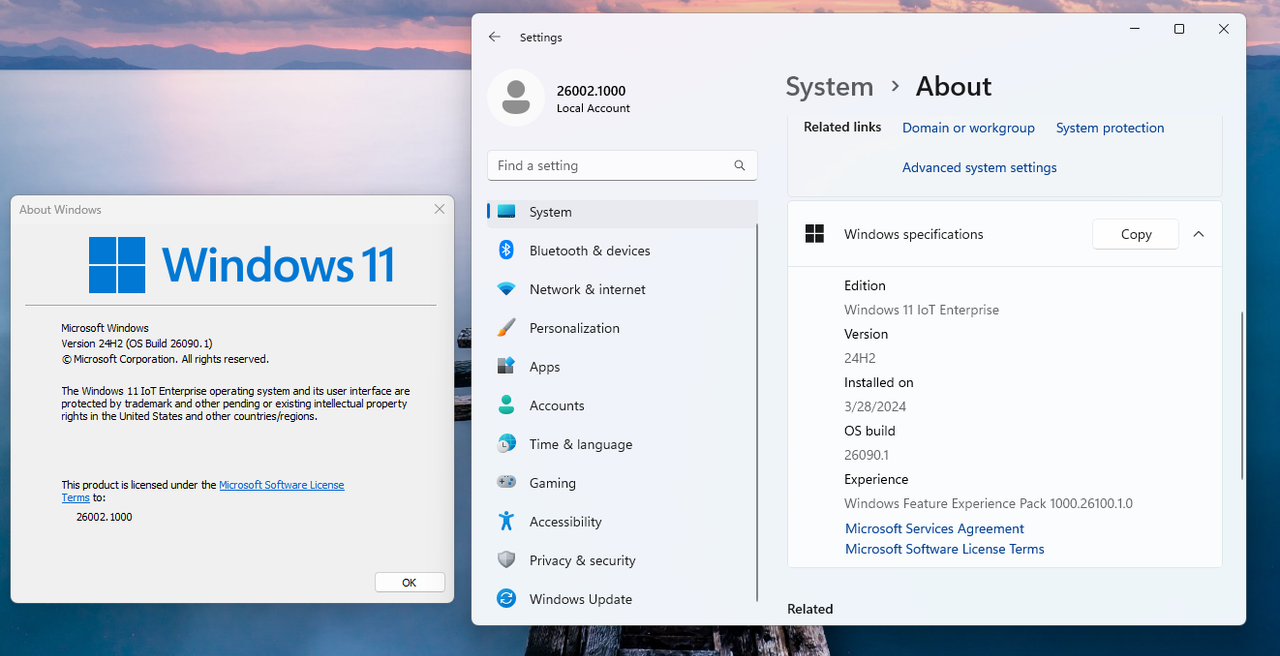Go to Network & internet settings

622,289
